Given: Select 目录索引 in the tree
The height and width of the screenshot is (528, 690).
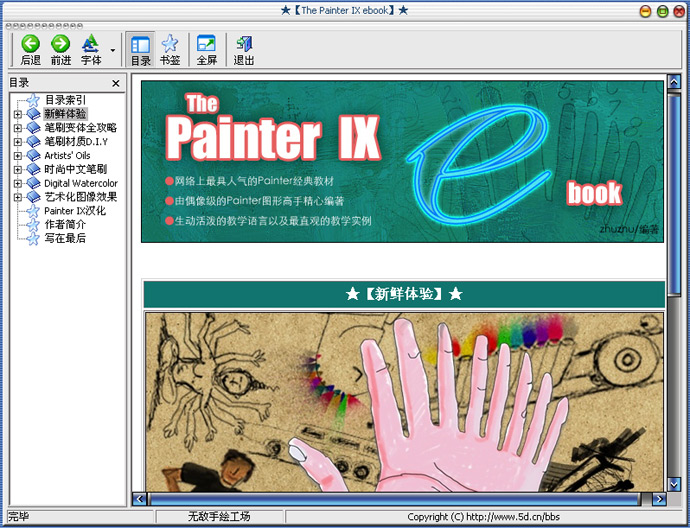Looking at the screenshot, I should pos(65,100).
